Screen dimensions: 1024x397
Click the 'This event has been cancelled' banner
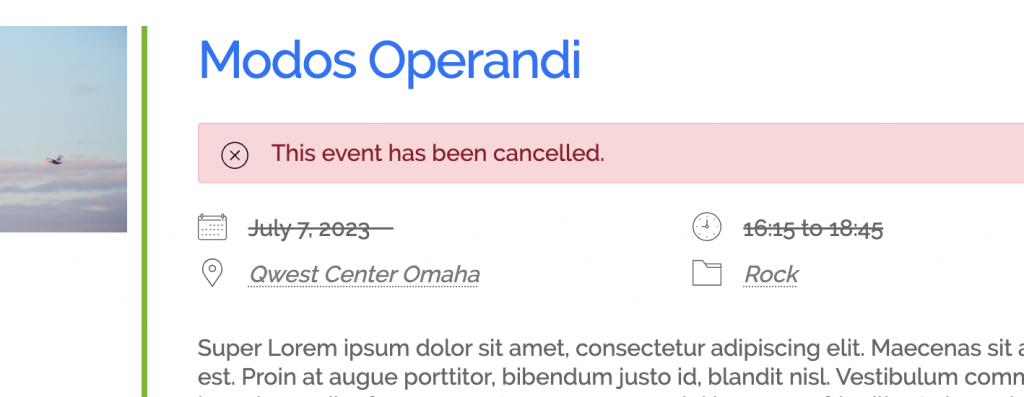coord(611,153)
